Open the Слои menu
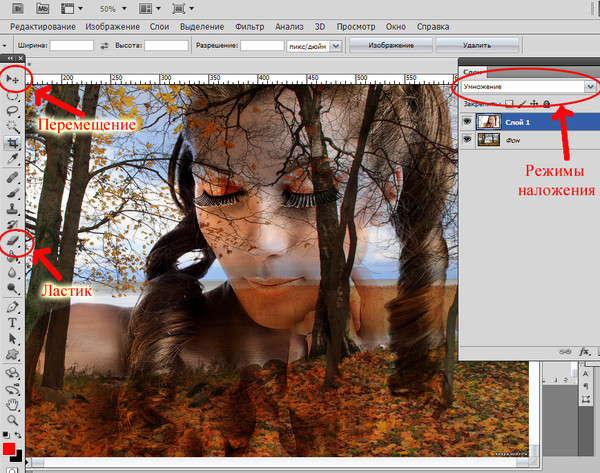 tap(159, 27)
